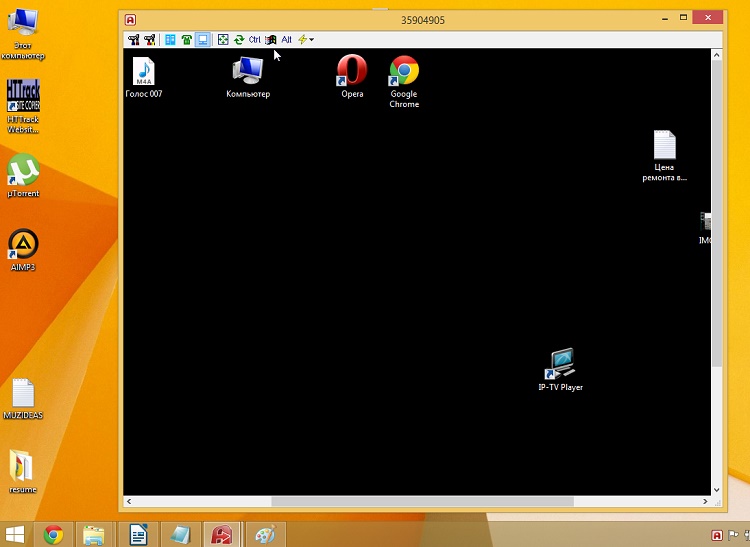
Task: Open Google Chrome from the taskbar
Action: pos(54,534)
